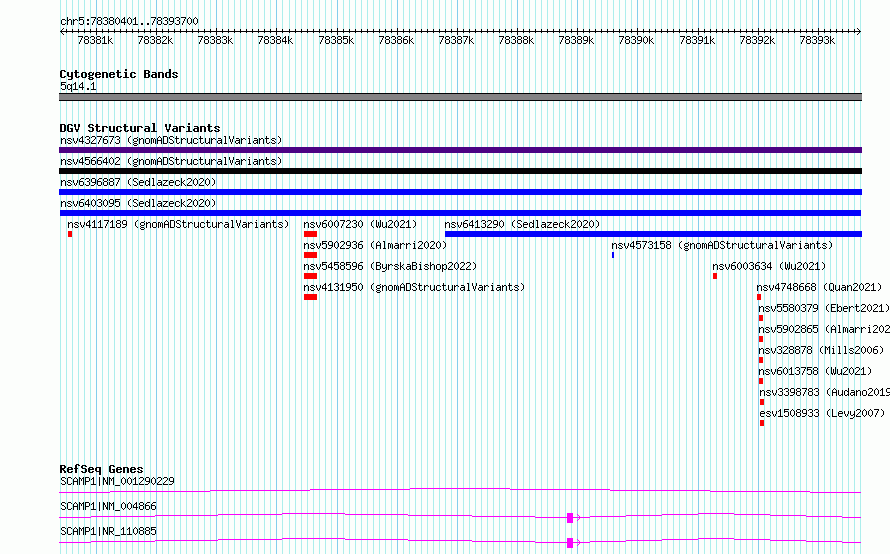Click the chr5:78380401..78393700 coordinate label
890x554 pixels.
129,22
